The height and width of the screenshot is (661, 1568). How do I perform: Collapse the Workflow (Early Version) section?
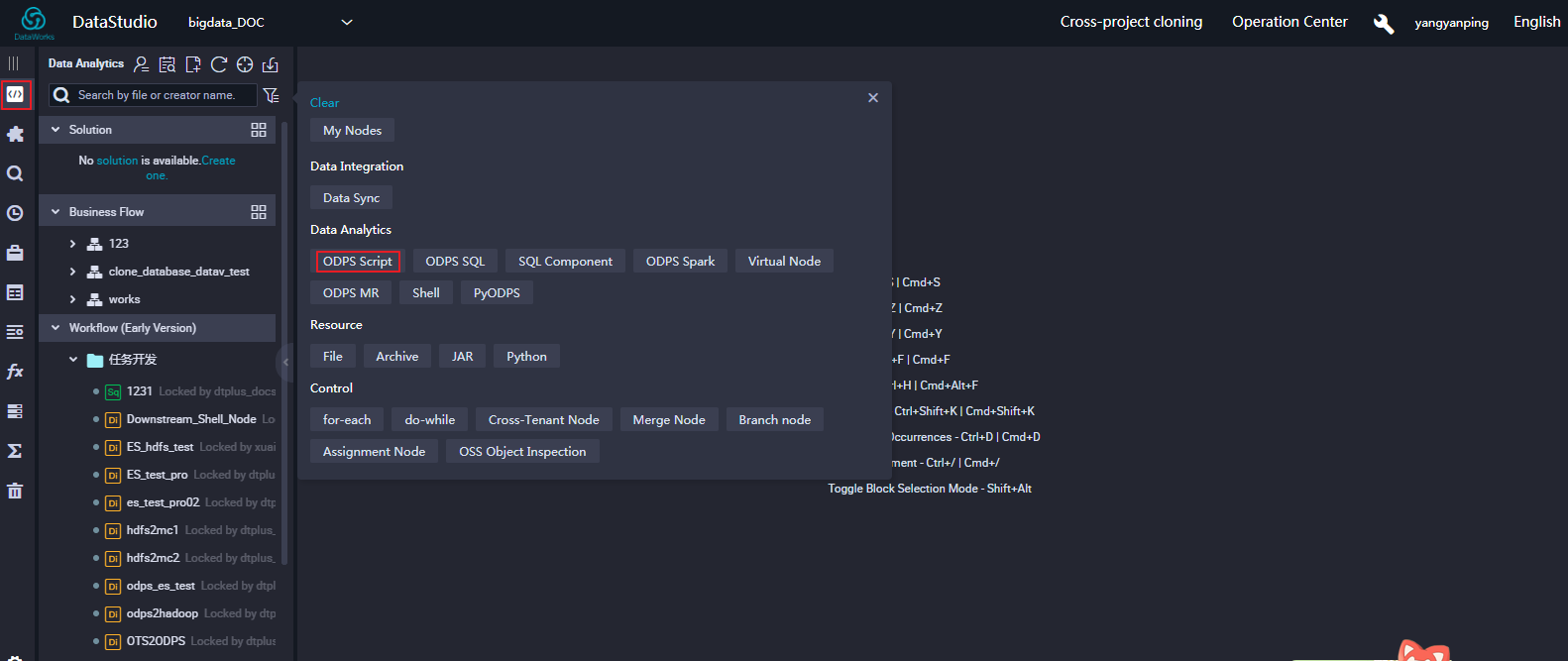[56, 328]
